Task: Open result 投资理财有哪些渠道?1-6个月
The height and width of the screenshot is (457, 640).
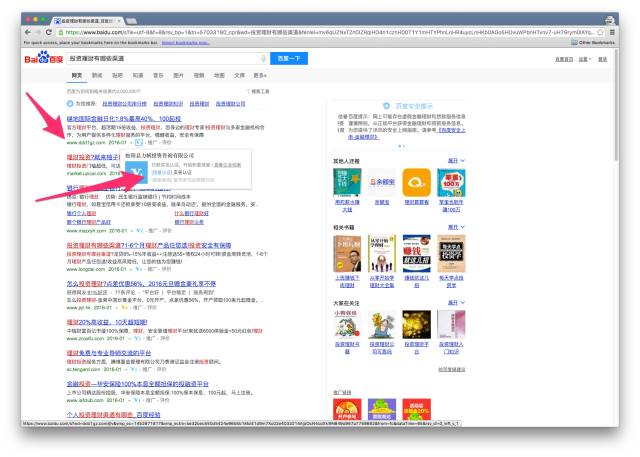Action: (x=149, y=245)
